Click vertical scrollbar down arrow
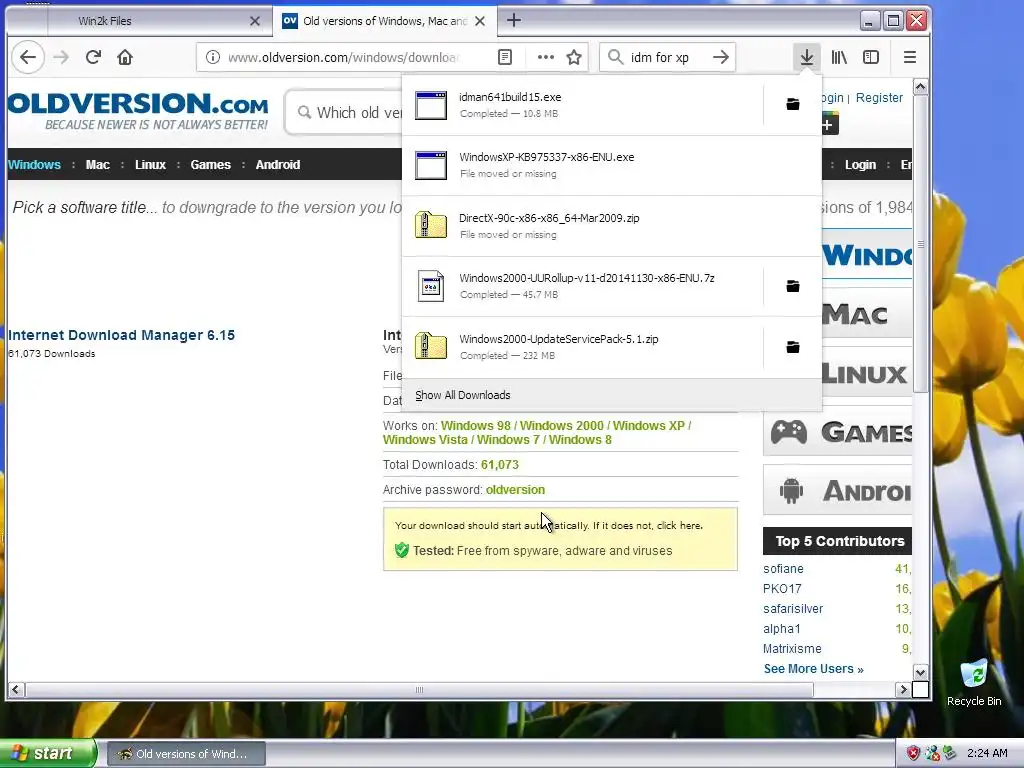The image size is (1024, 768). pos(920,672)
